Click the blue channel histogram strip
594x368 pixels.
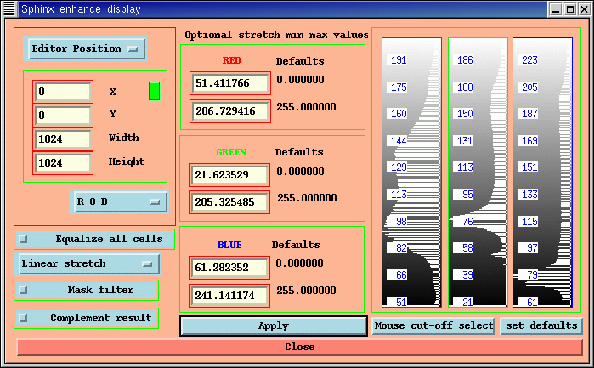click(x=542, y=172)
